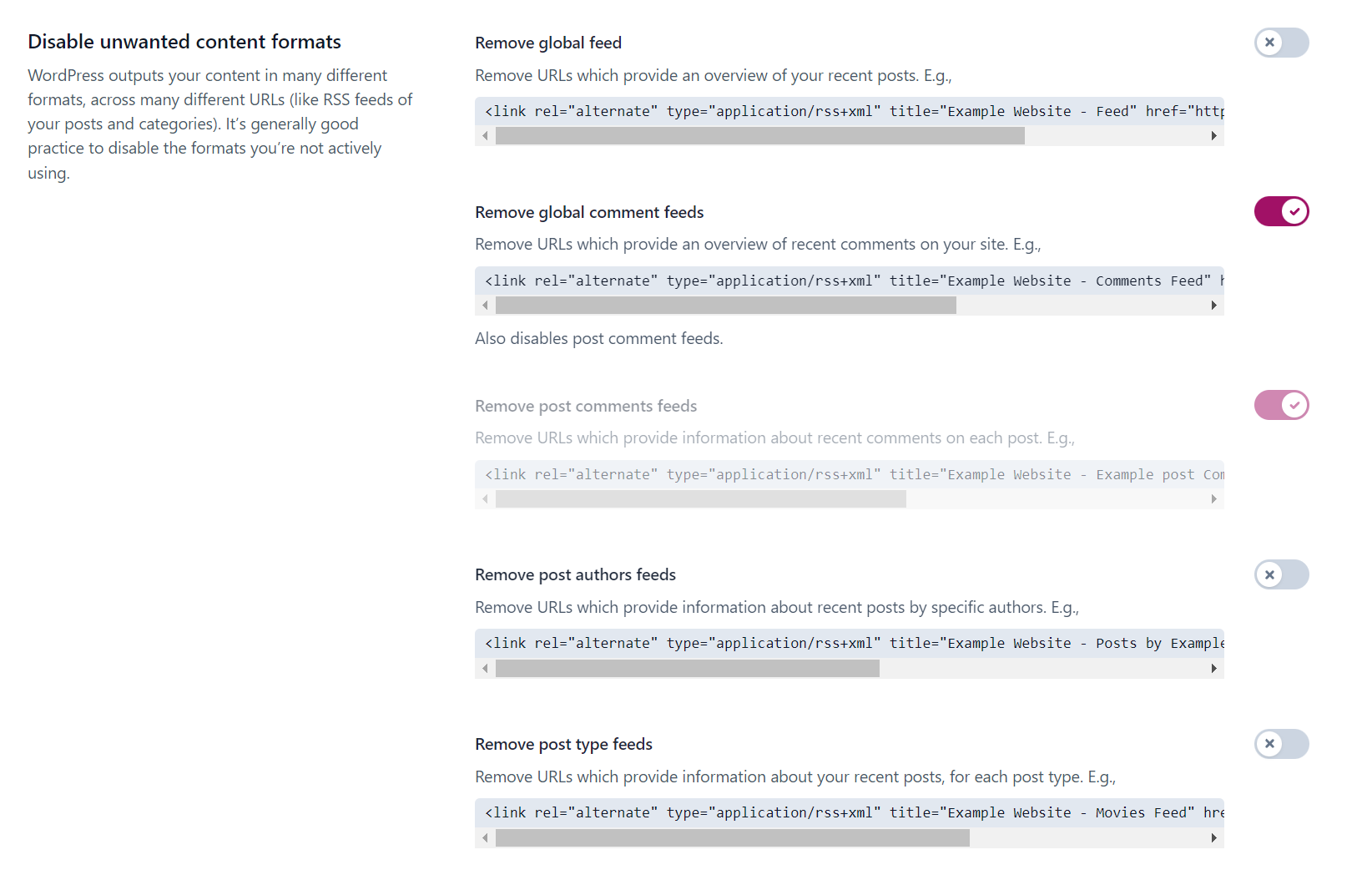Enable the Remove global feed toggle
The width and height of the screenshot is (1372, 870).
[x=1281, y=43]
